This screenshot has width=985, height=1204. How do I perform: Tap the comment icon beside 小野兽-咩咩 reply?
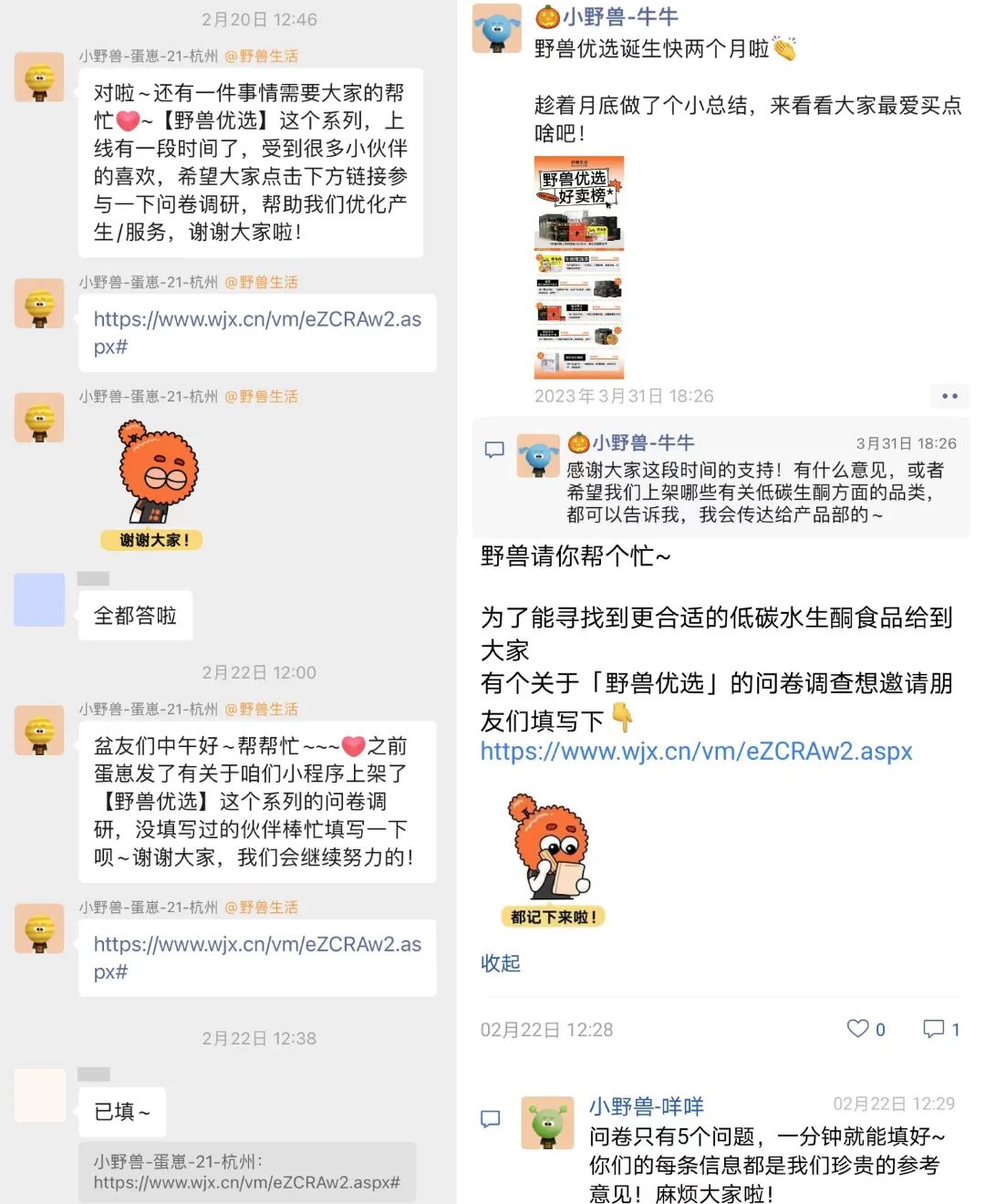(x=491, y=1119)
